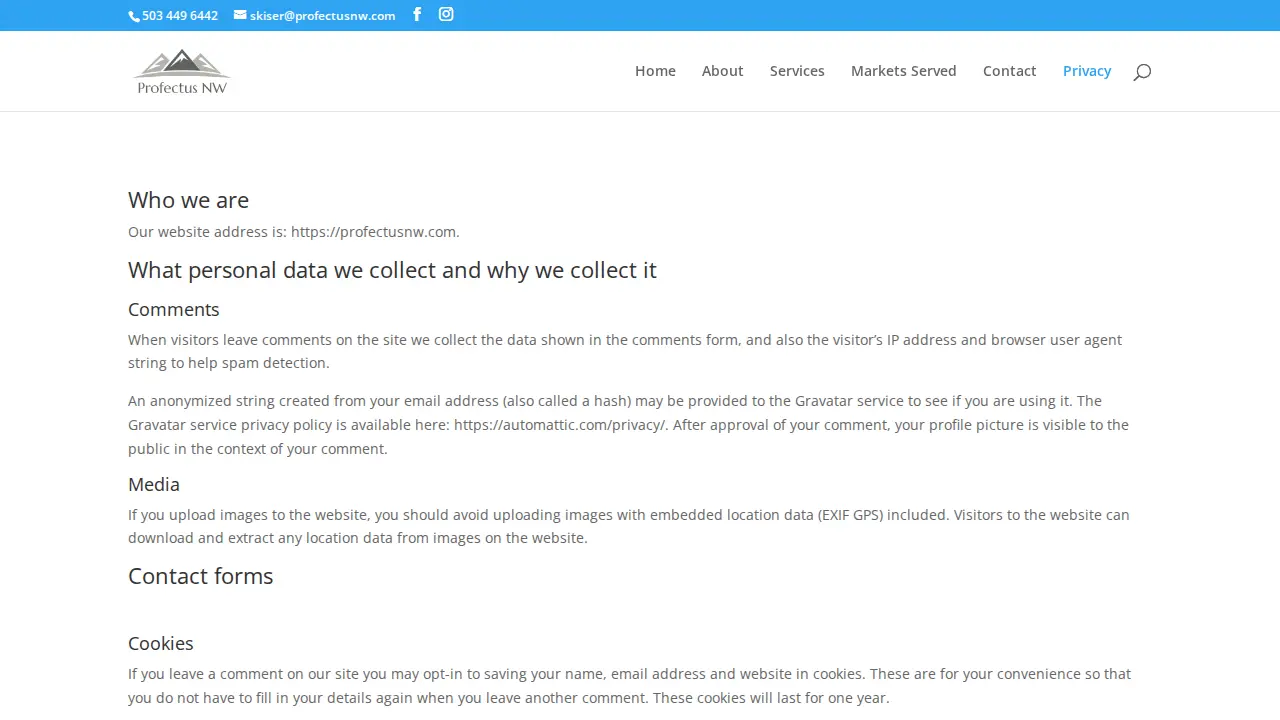Open the Instagram icon in top bar

tap(446, 14)
